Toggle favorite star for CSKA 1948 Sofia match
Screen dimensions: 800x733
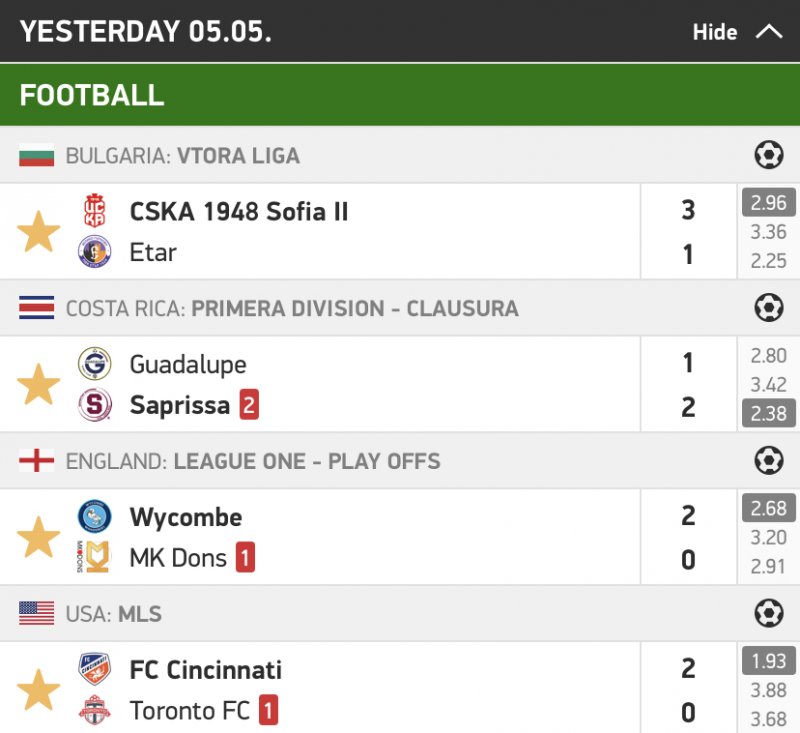(39, 232)
